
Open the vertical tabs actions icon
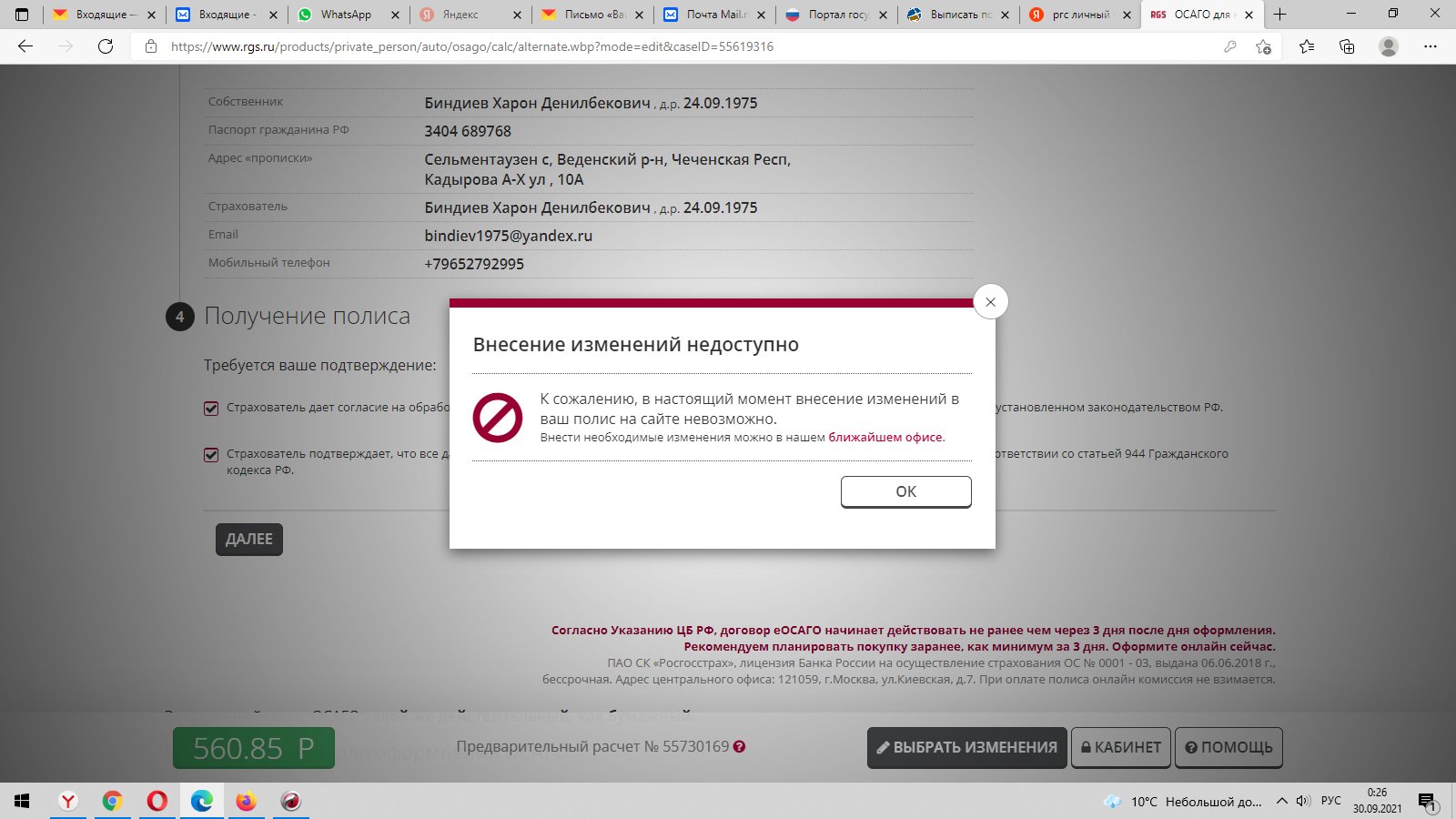(x=22, y=15)
